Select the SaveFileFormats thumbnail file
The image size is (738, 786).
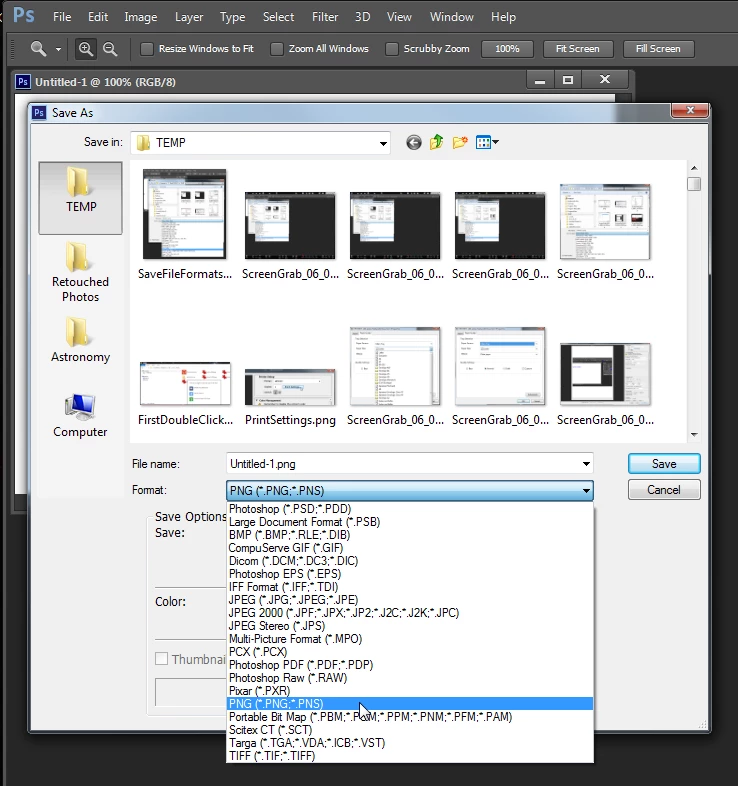[184, 224]
